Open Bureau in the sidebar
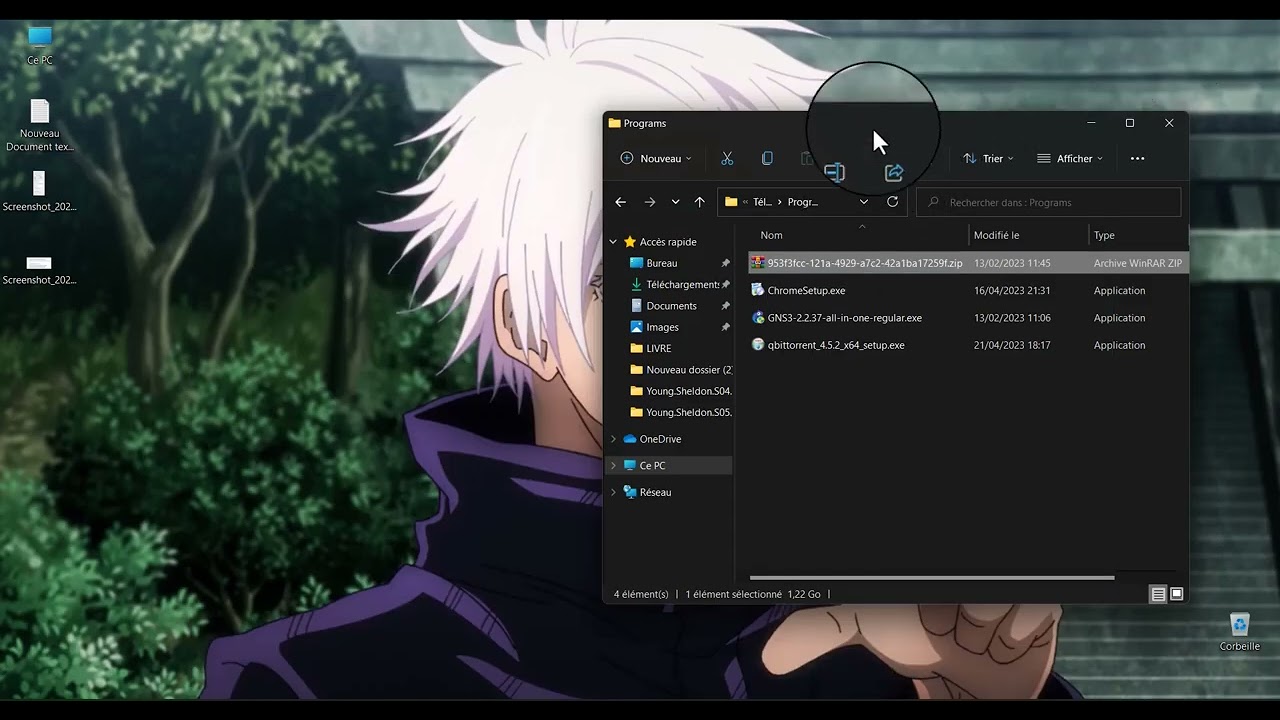 pos(662,263)
